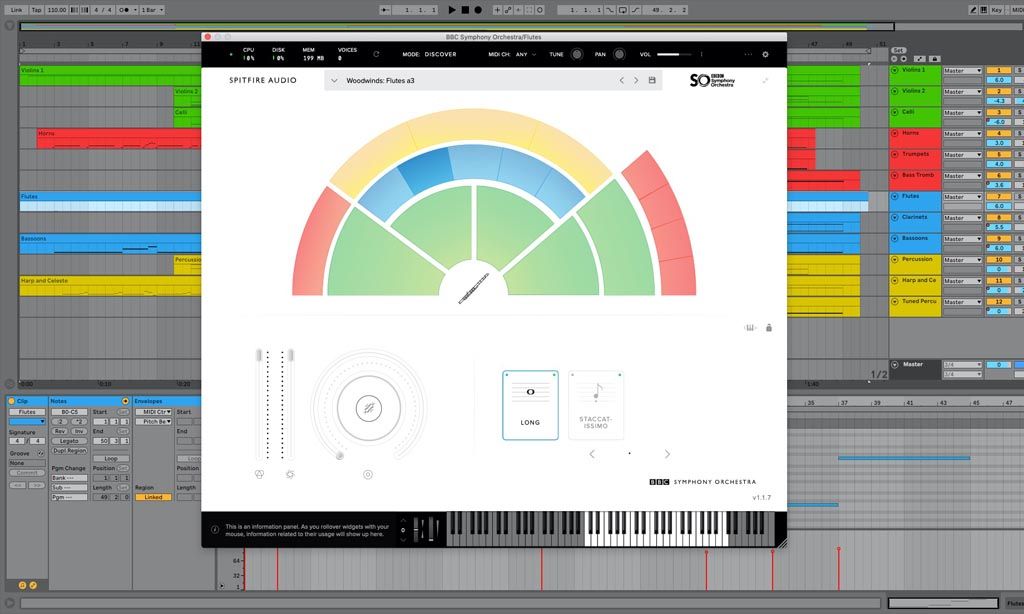Click MODE: DISCOVER in the plugin header
1024x614 pixels.
430,54
